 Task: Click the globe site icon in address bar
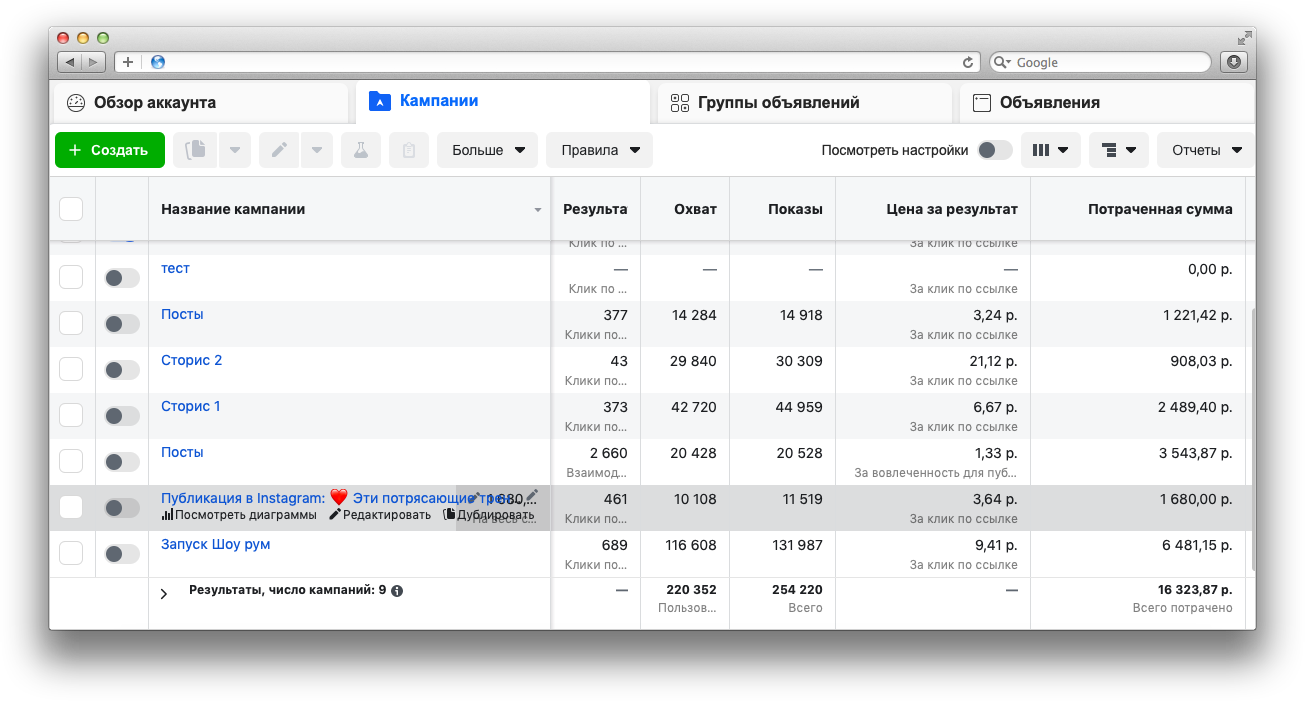(157, 62)
